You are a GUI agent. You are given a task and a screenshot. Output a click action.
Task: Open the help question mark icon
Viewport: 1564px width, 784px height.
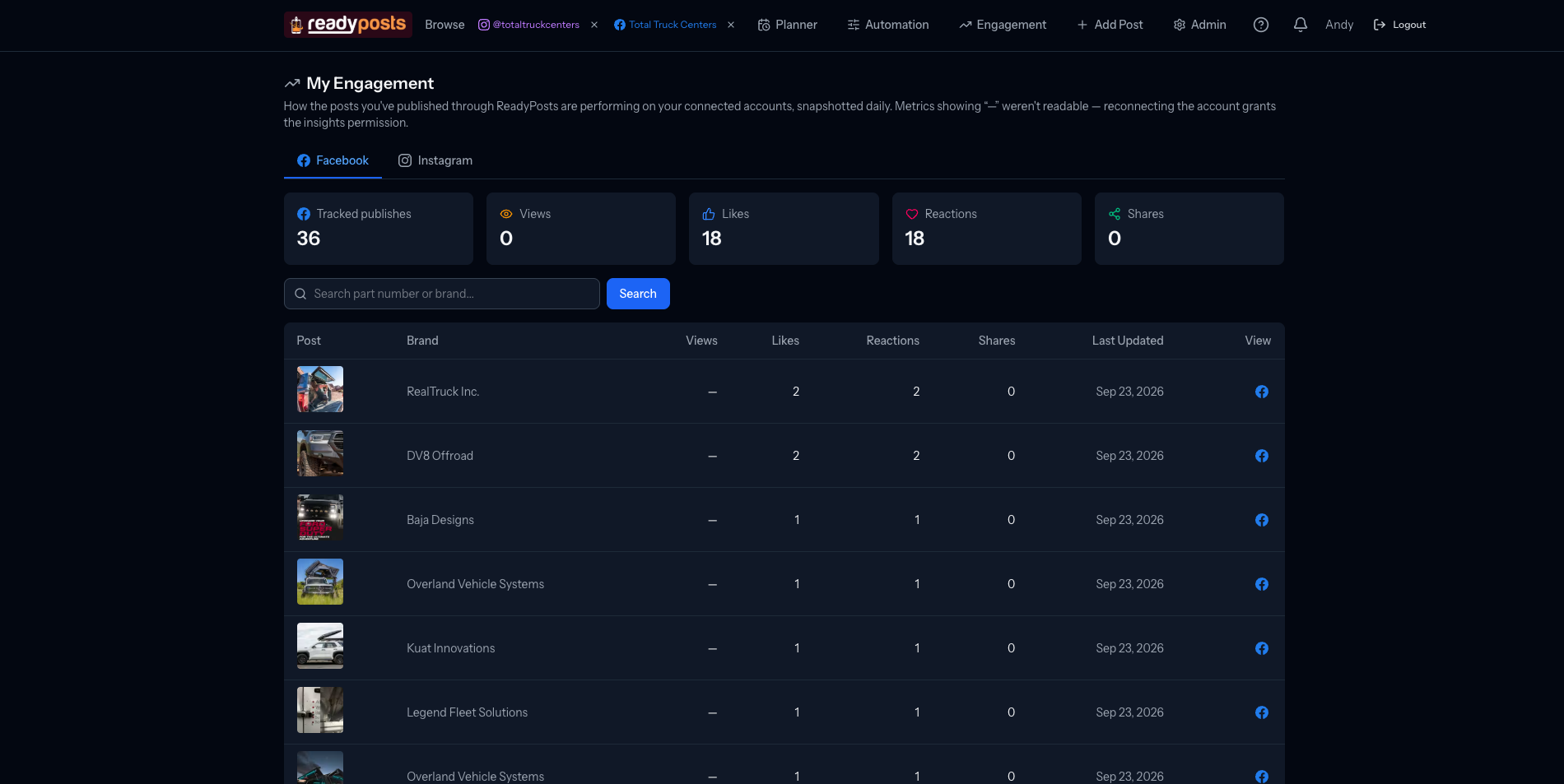point(1260,25)
